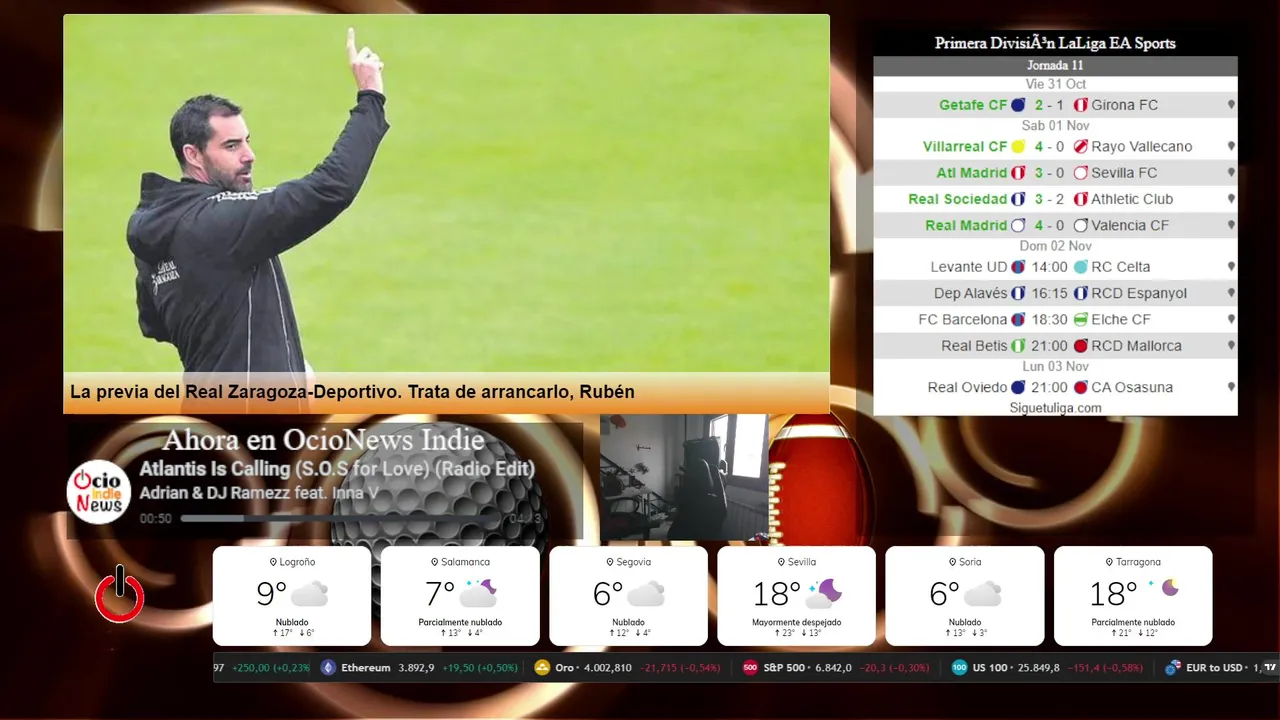Click the Atl Madrid crest icon
1280x720 pixels.
pyautogui.click(x=1018, y=173)
